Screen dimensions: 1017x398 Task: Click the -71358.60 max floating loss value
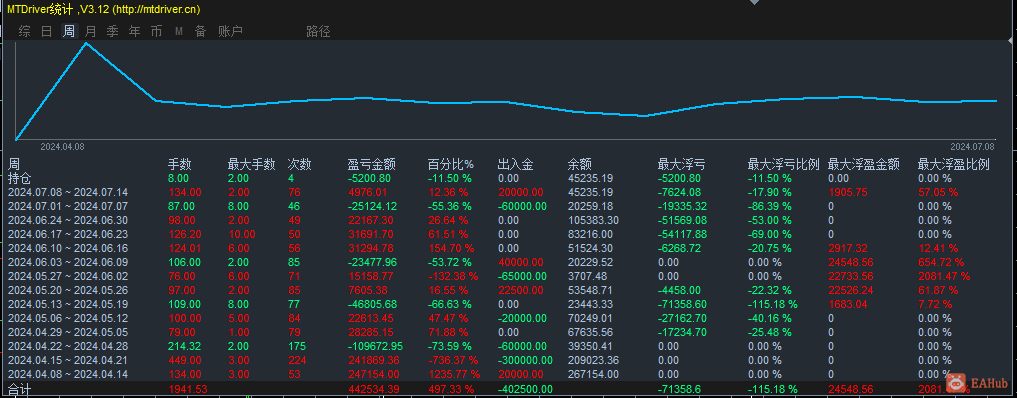coord(682,304)
